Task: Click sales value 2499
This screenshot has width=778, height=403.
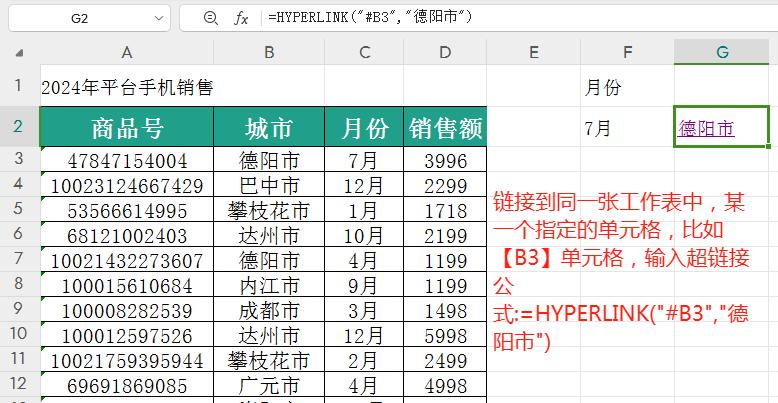Action: click(x=445, y=361)
